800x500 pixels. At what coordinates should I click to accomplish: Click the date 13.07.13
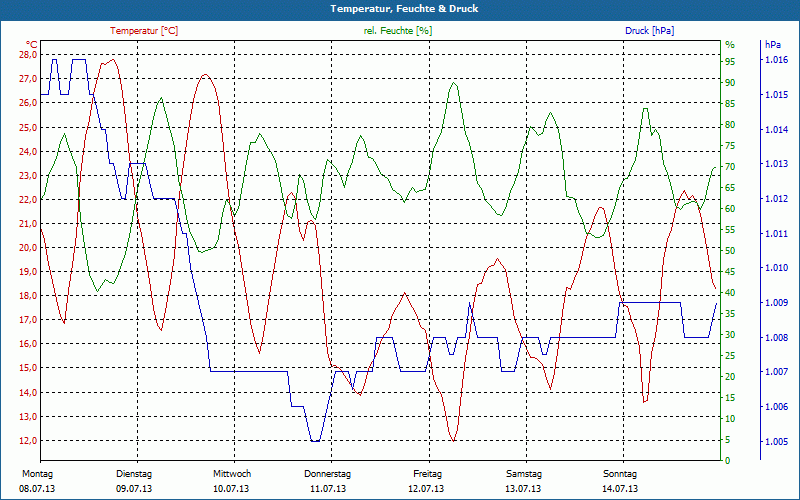(523, 489)
